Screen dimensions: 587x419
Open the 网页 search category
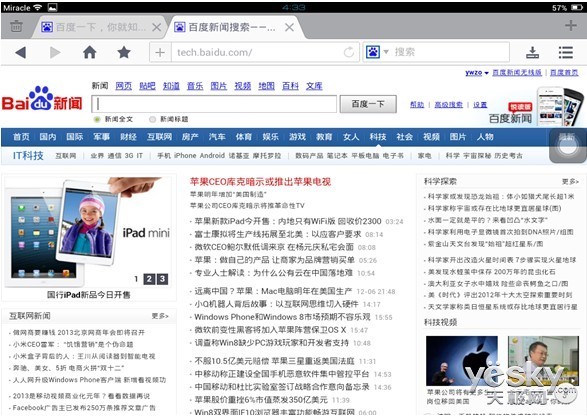[x=124, y=86]
